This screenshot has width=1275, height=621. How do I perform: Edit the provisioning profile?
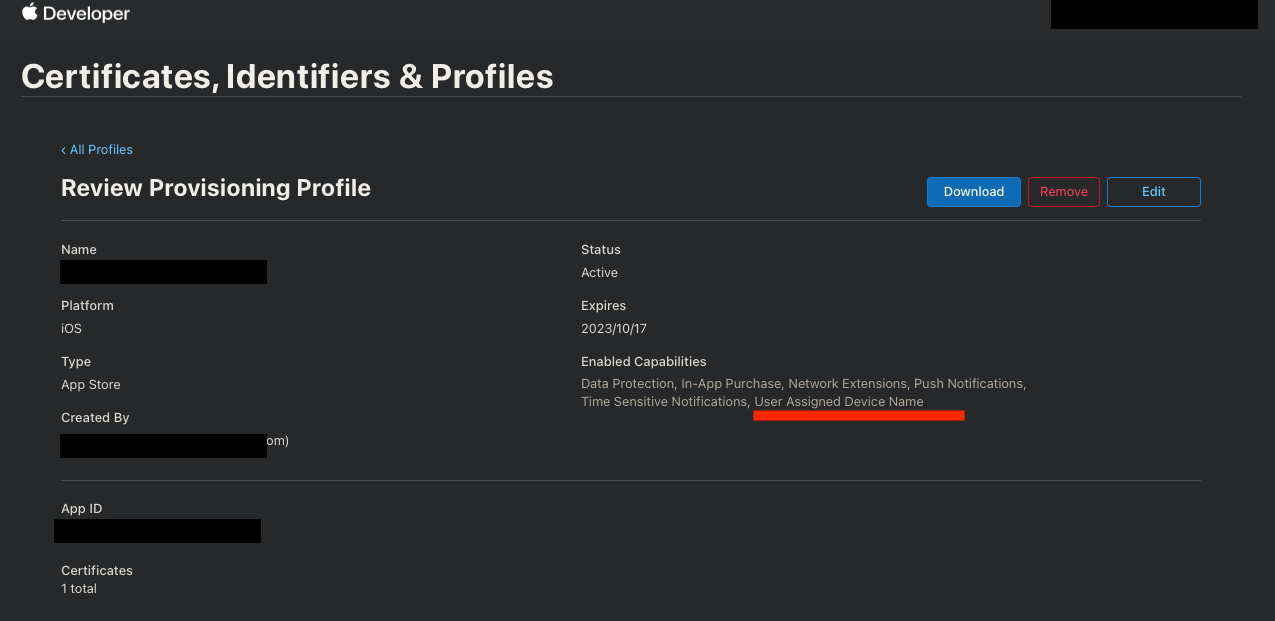click(x=1153, y=192)
